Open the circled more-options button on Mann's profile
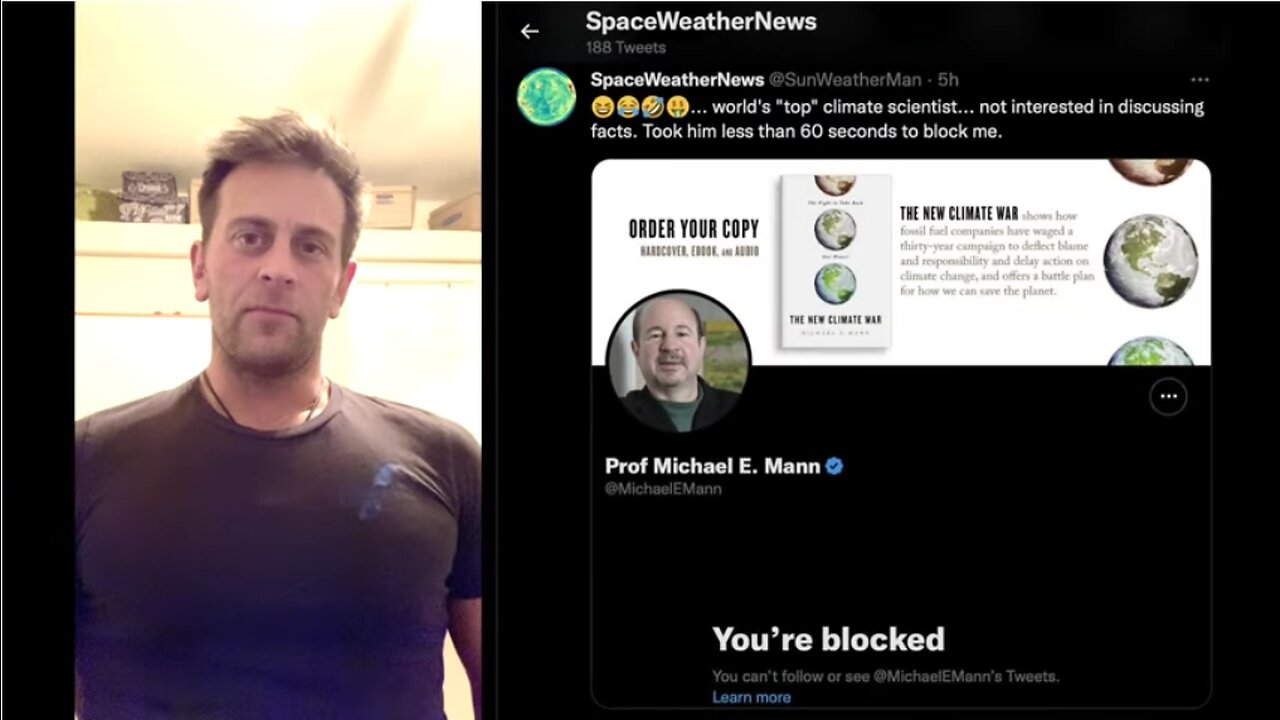Image resolution: width=1280 pixels, height=720 pixels. (x=1168, y=397)
